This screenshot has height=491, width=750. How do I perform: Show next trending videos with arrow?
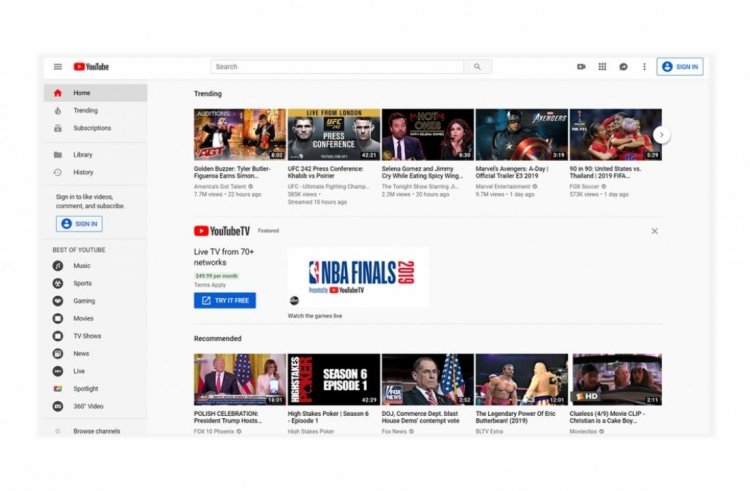pyautogui.click(x=662, y=135)
